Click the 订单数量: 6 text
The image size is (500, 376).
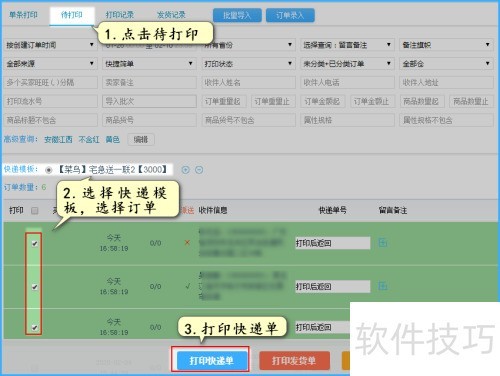[x=25, y=187]
